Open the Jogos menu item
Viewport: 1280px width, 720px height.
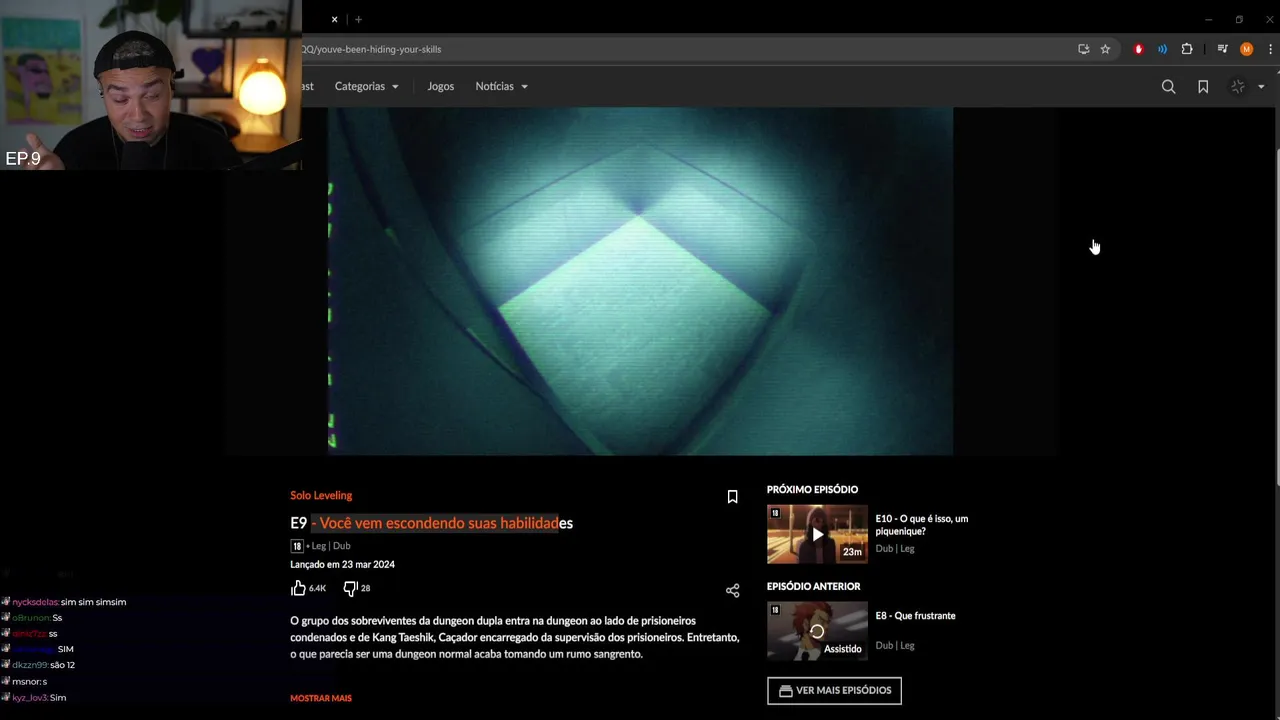[440, 86]
